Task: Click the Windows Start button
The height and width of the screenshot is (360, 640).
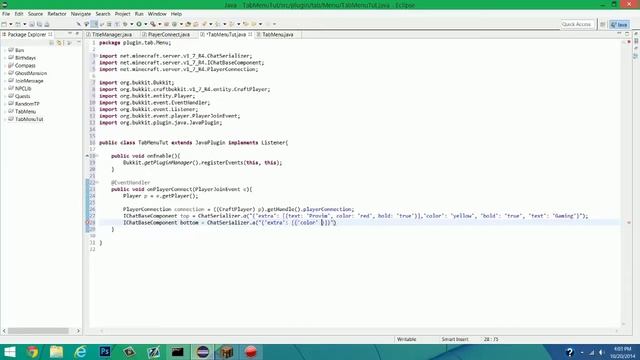Action: [9, 352]
